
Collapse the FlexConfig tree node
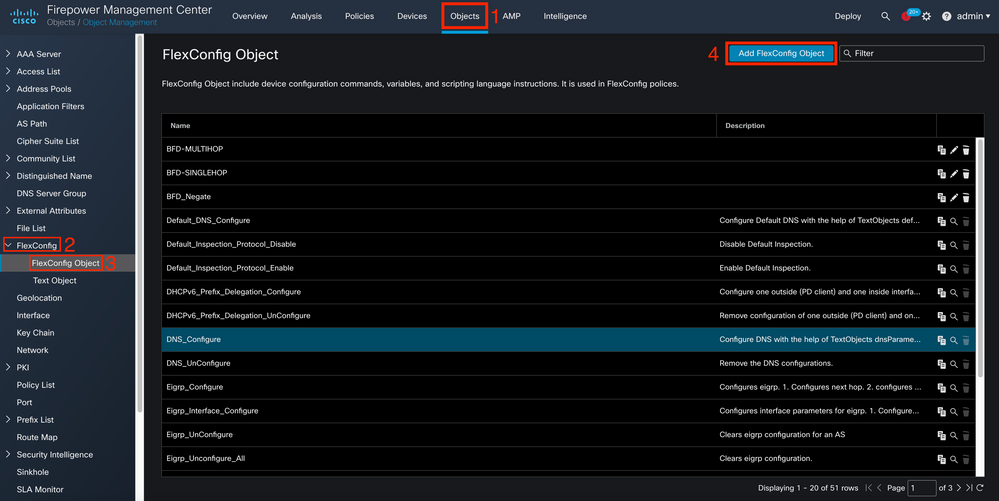click(8, 245)
